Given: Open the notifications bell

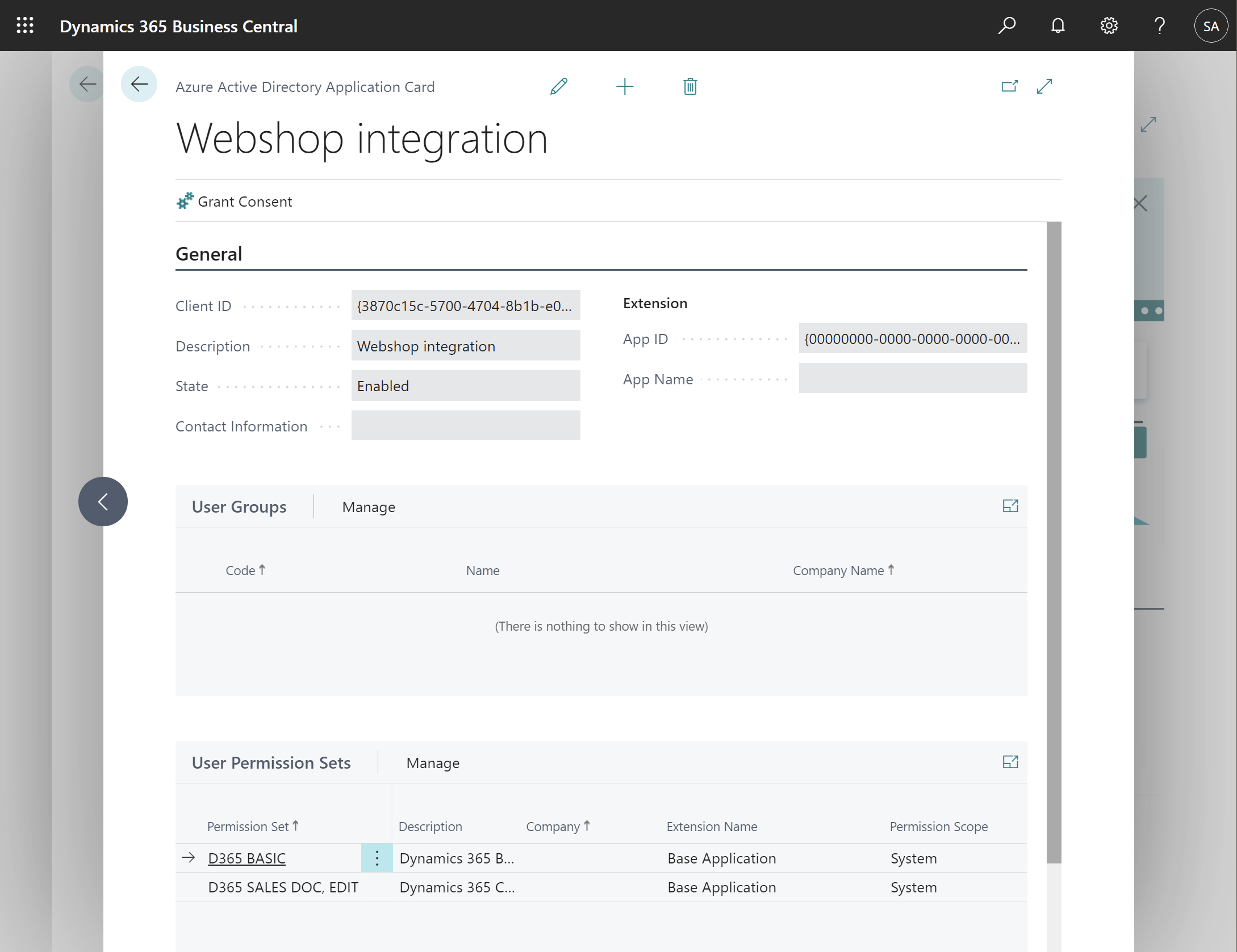Looking at the screenshot, I should [x=1058, y=26].
